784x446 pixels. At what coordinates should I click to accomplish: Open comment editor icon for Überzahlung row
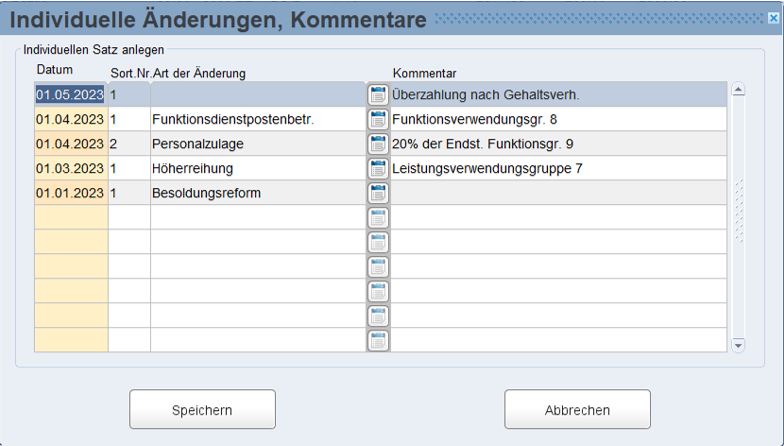coord(378,95)
